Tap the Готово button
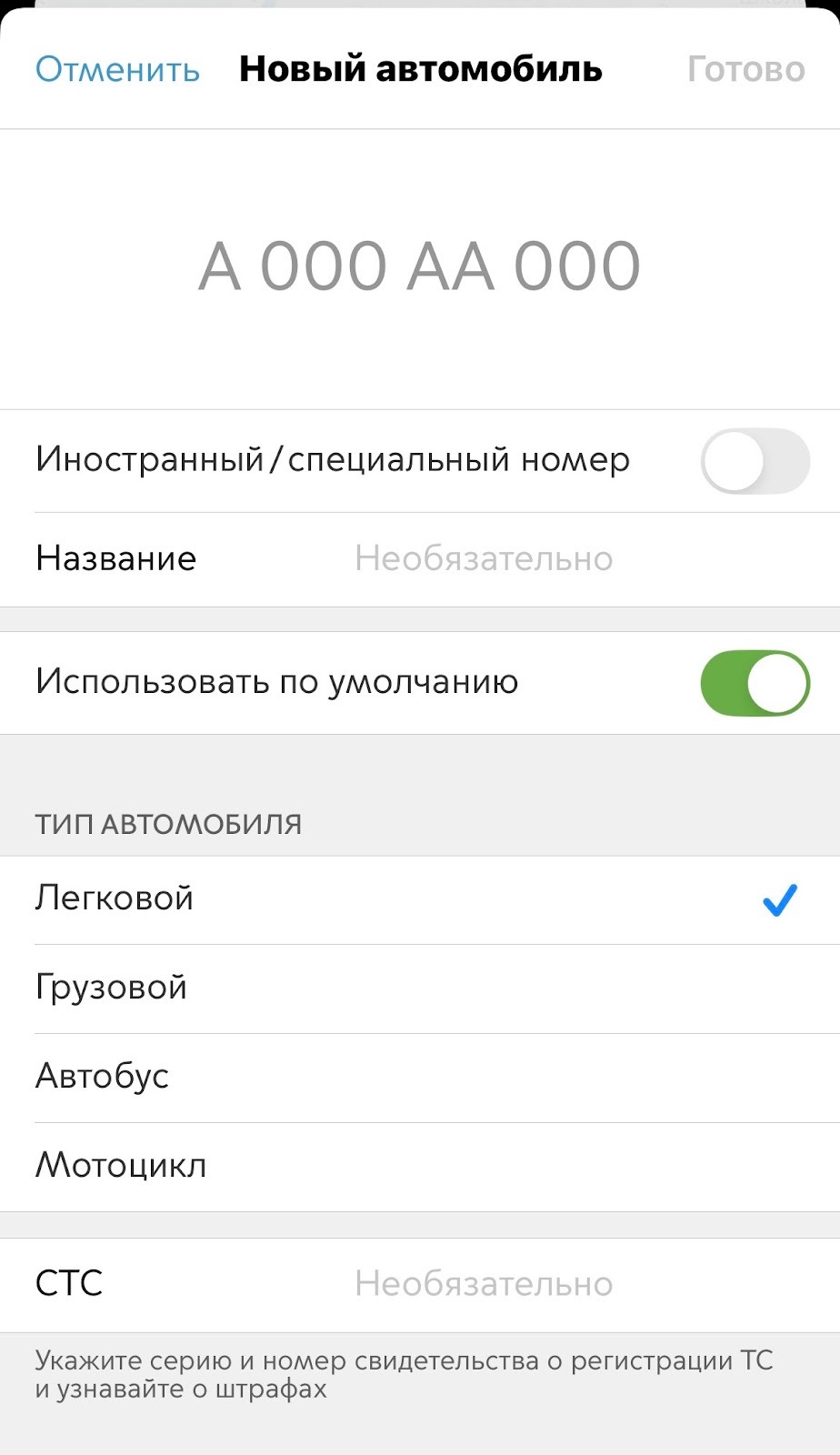 [x=745, y=69]
